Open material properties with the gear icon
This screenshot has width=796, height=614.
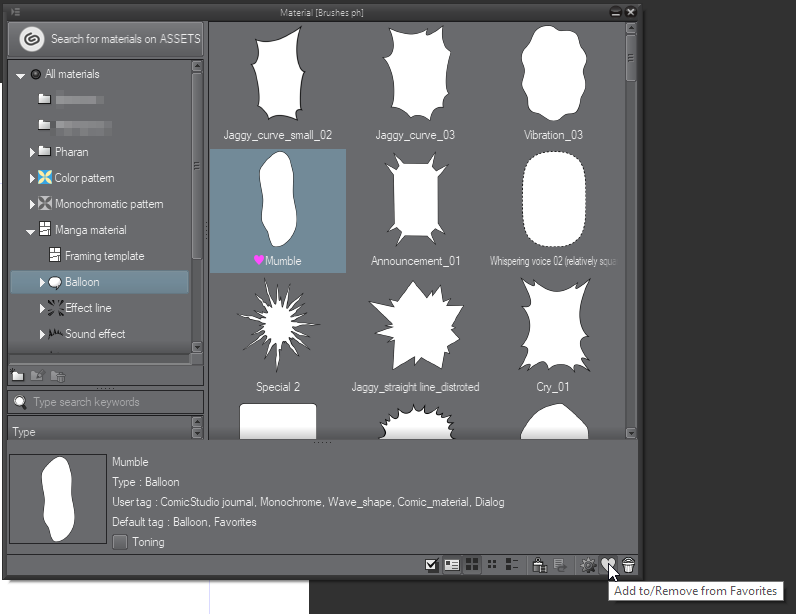click(588, 565)
